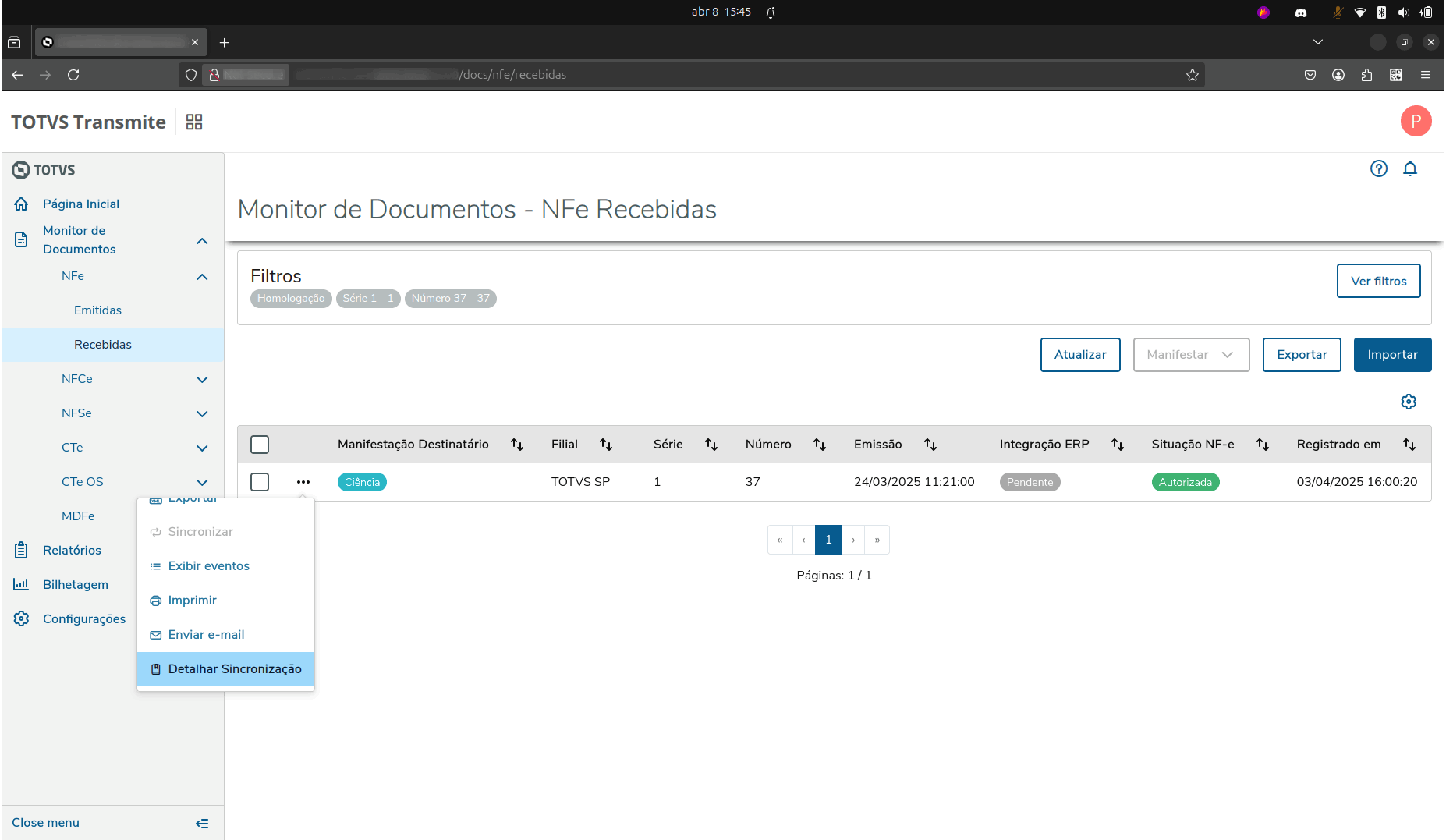Choose Enviar e-mail in the context menu
The width and height of the screenshot is (1446, 840).
point(225,635)
